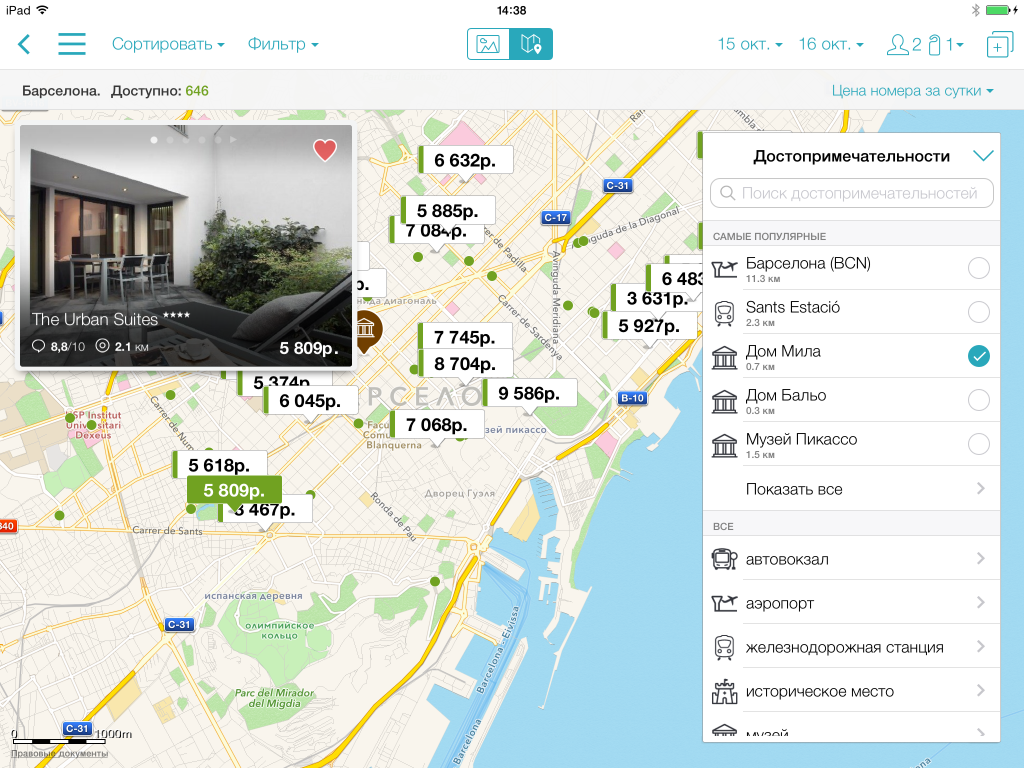1024x768 pixels.
Task: Uncheck the Дом Мила checkmark
Action: 979,356
